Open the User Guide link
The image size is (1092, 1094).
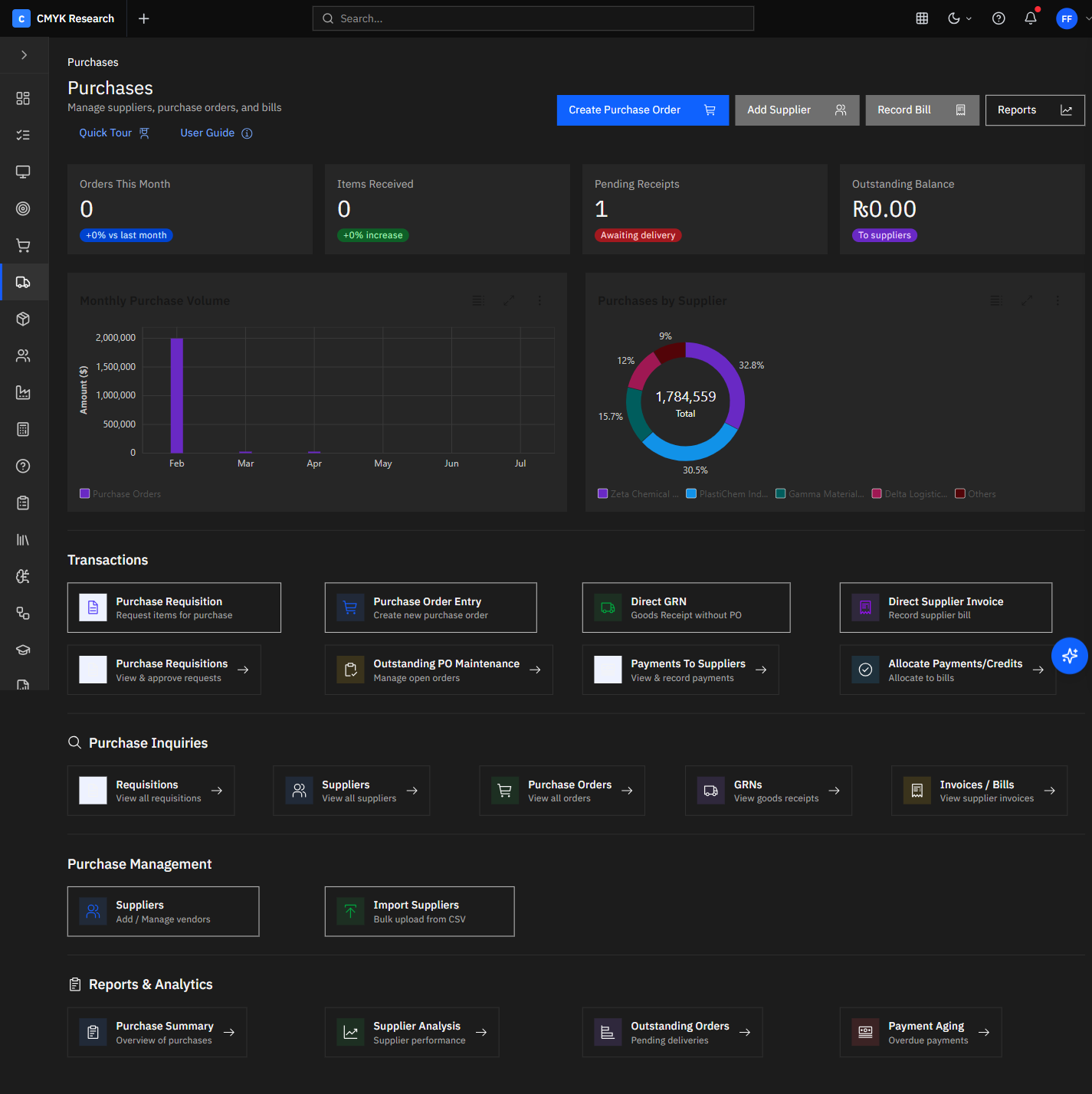(216, 133)
